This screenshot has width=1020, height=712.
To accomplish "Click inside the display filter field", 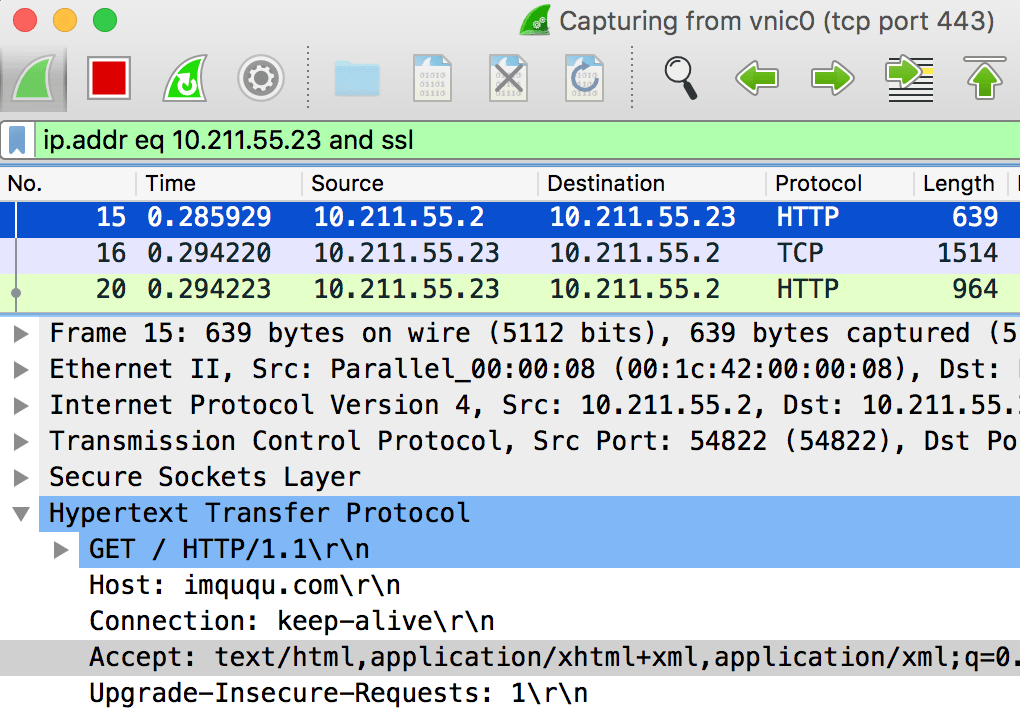I will click(400, 139).
